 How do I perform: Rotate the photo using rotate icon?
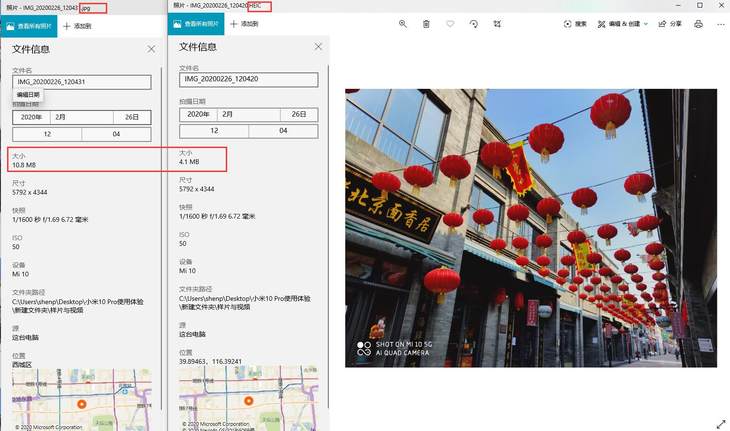(x=474, y=23)
